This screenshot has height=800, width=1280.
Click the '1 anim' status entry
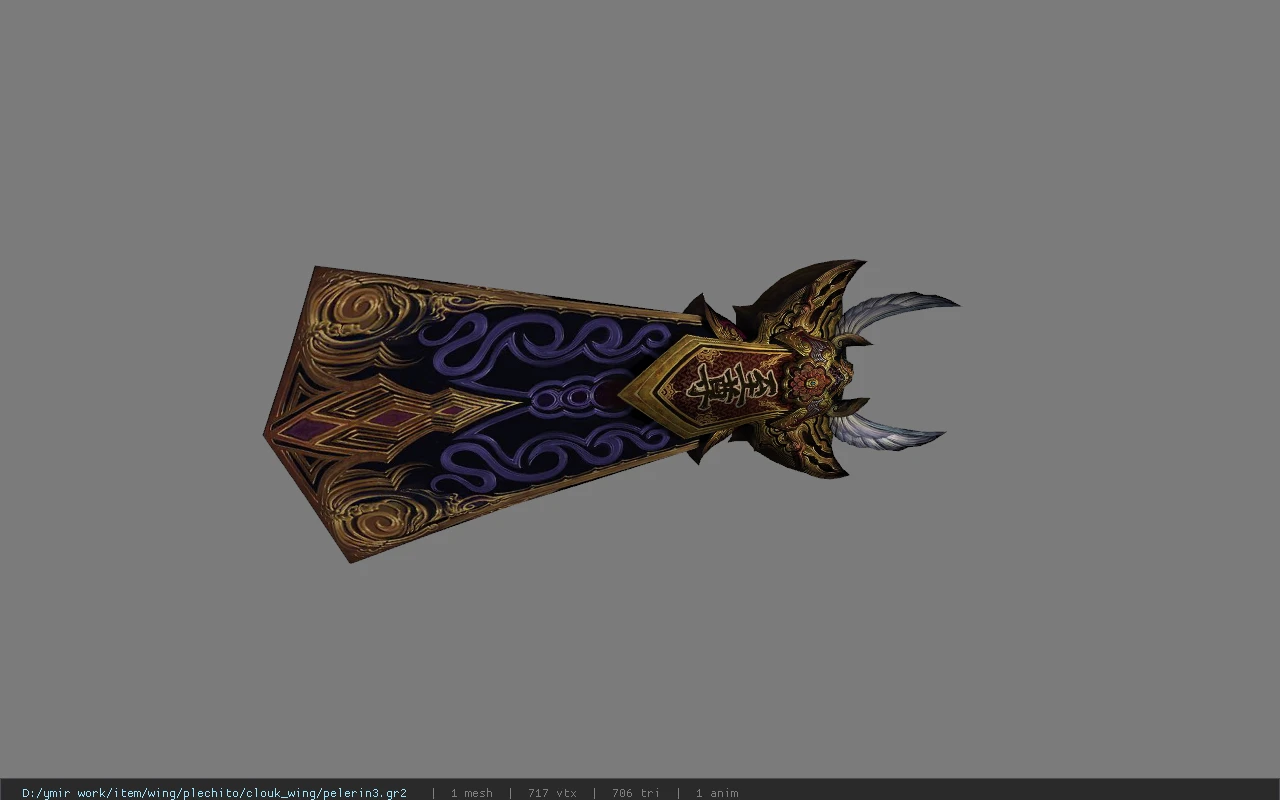717,793
